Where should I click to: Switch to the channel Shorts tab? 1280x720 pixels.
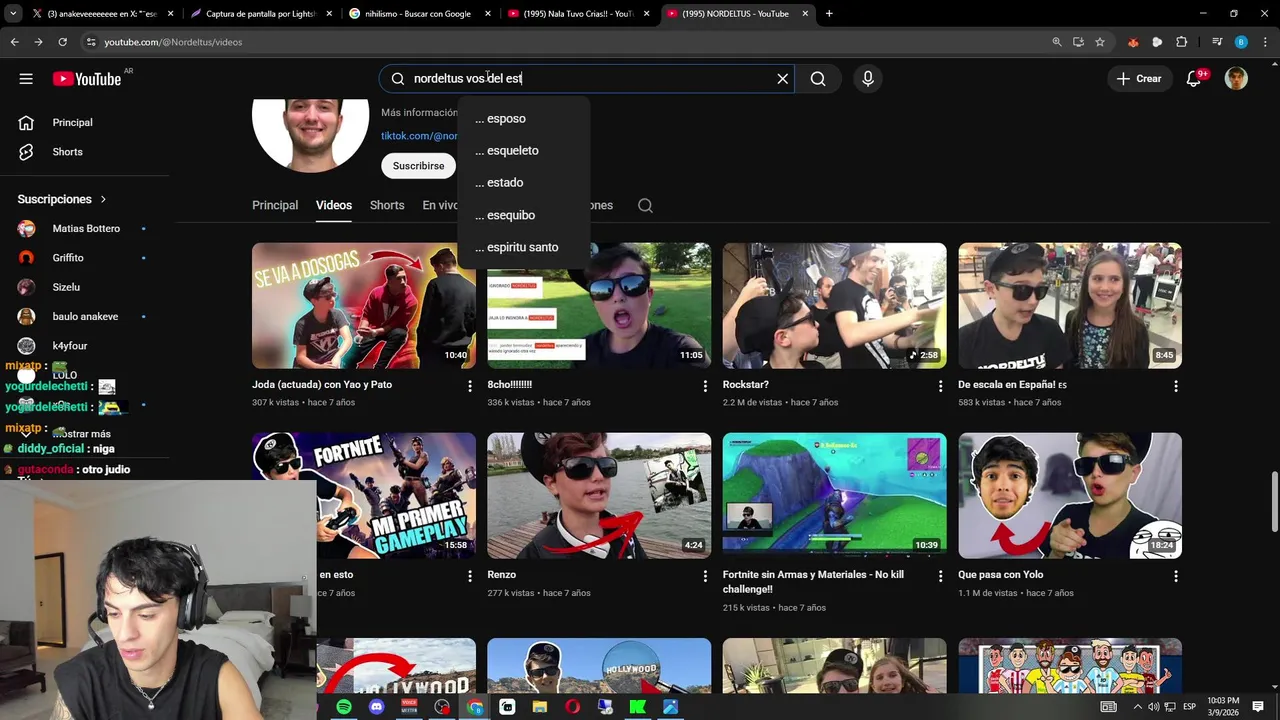387,205
